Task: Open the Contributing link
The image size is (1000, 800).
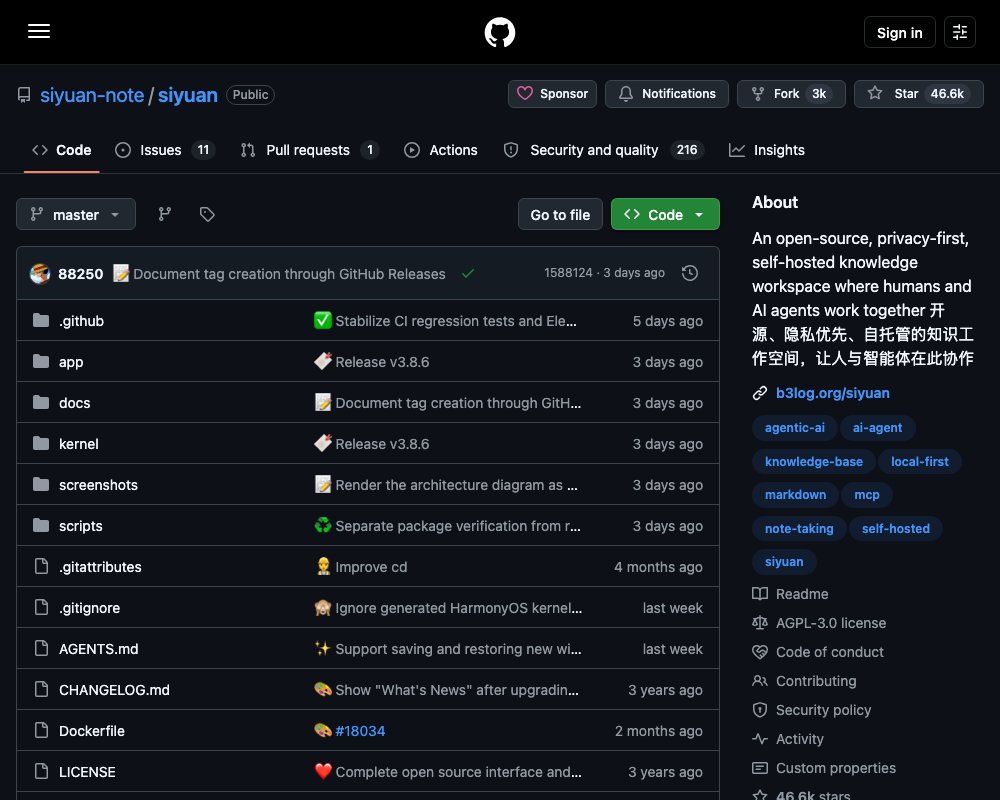Action: 804,681
